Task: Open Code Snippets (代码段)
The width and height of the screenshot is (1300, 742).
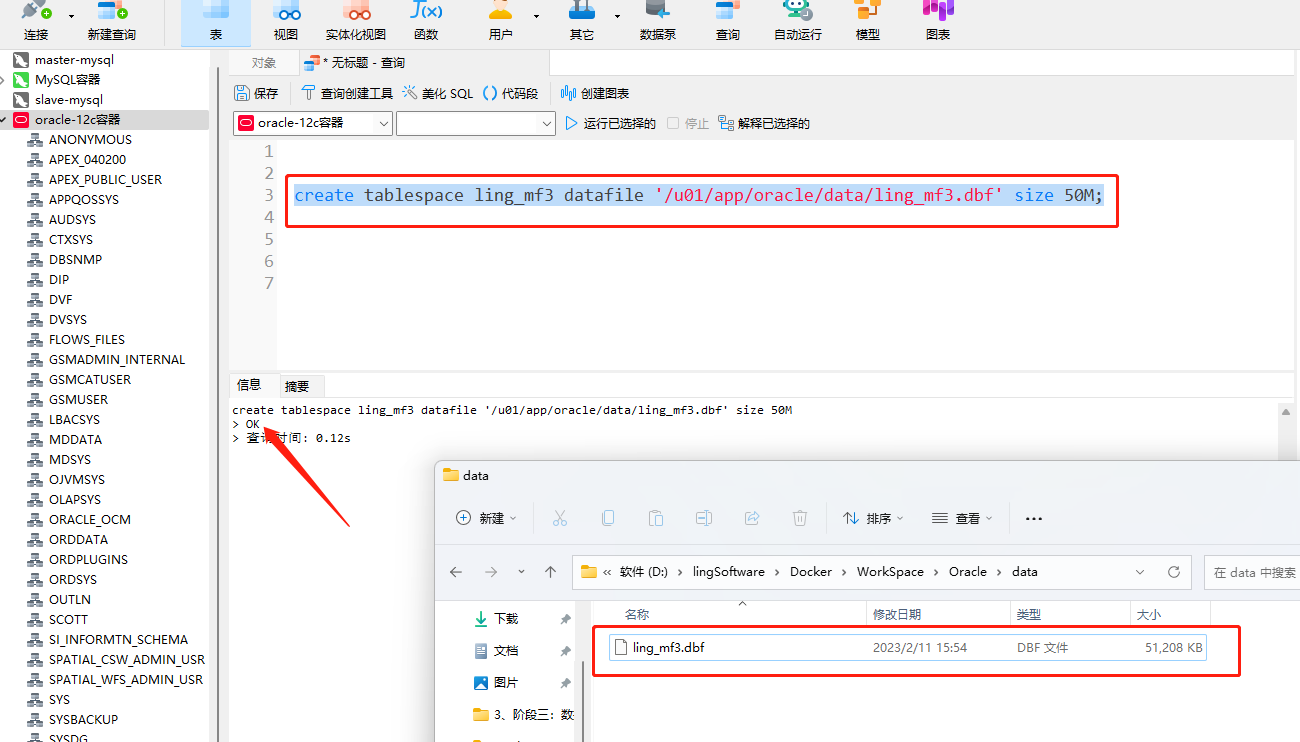Action: (510, 93)
